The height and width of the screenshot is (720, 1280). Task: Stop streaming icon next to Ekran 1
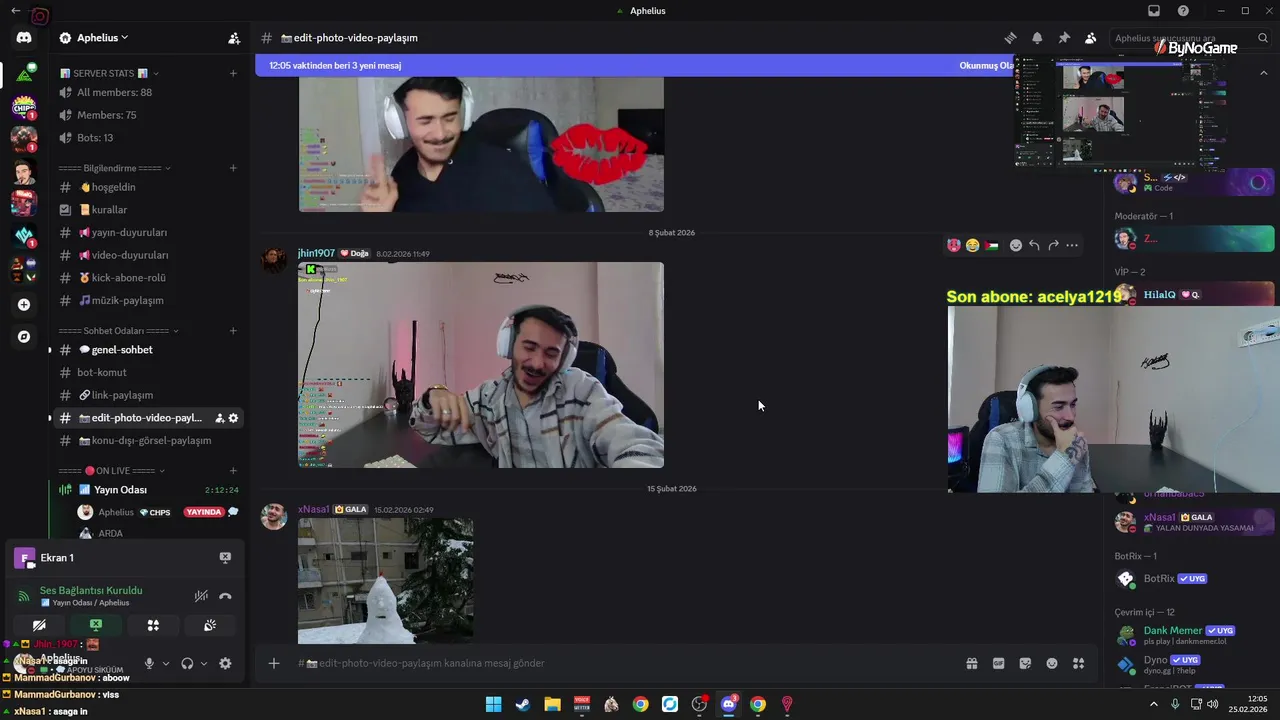point(225,558)
